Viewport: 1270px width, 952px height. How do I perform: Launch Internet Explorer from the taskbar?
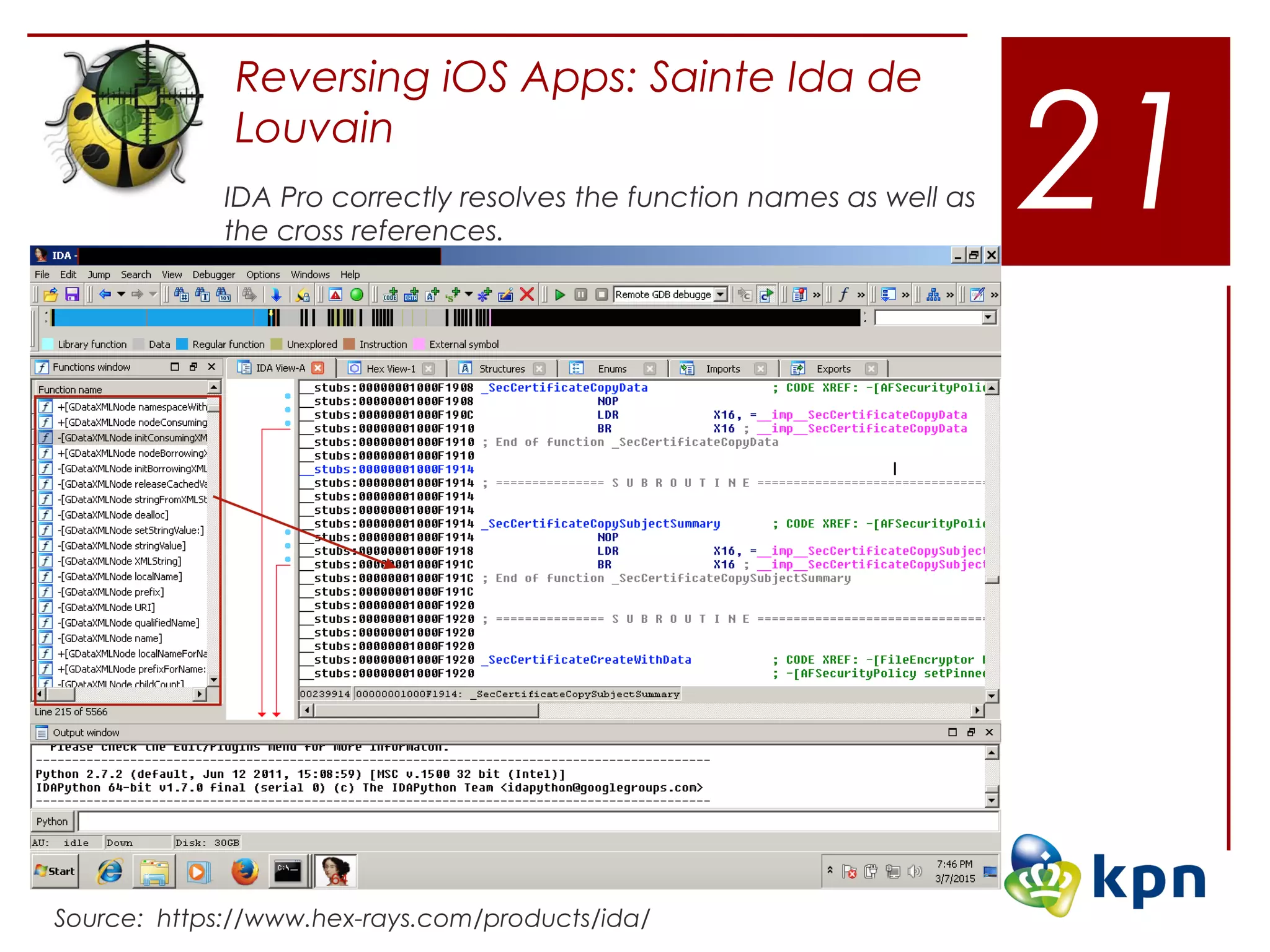[x=110, y=872]
